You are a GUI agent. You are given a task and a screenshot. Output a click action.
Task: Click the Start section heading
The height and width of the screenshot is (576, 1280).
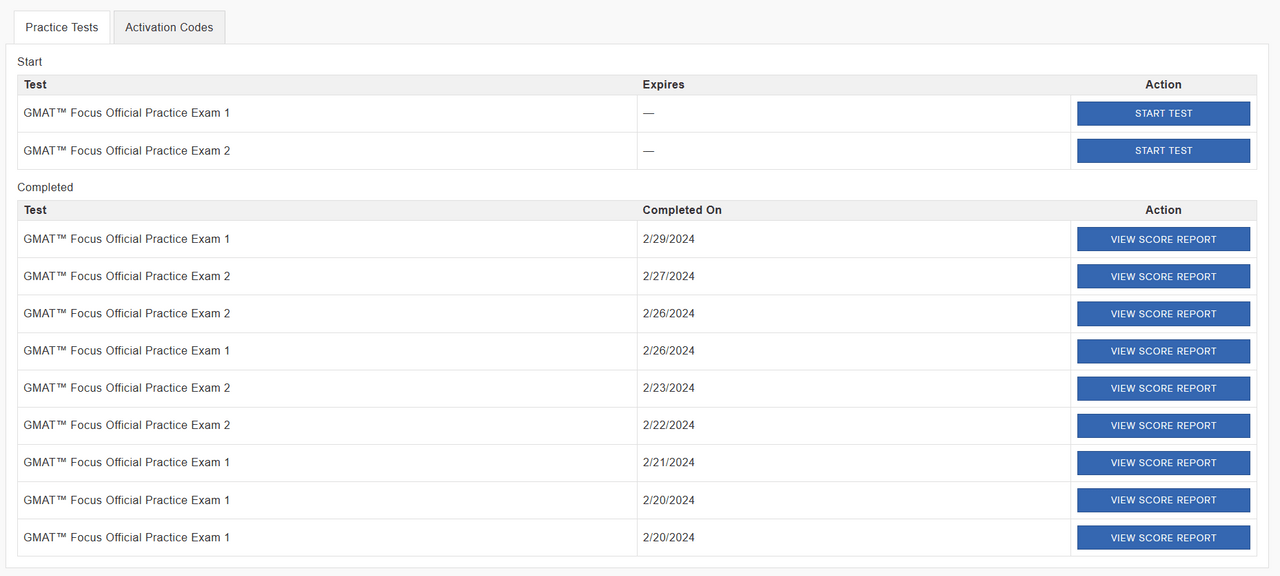pos(30,62)
